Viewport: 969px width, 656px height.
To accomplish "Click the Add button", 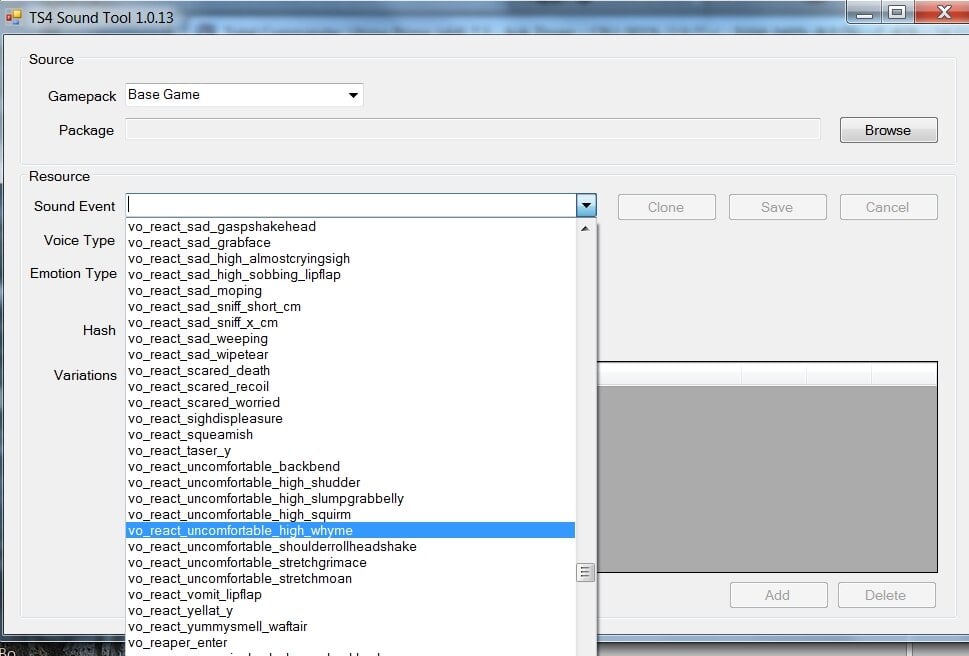I will coord(778,595).
